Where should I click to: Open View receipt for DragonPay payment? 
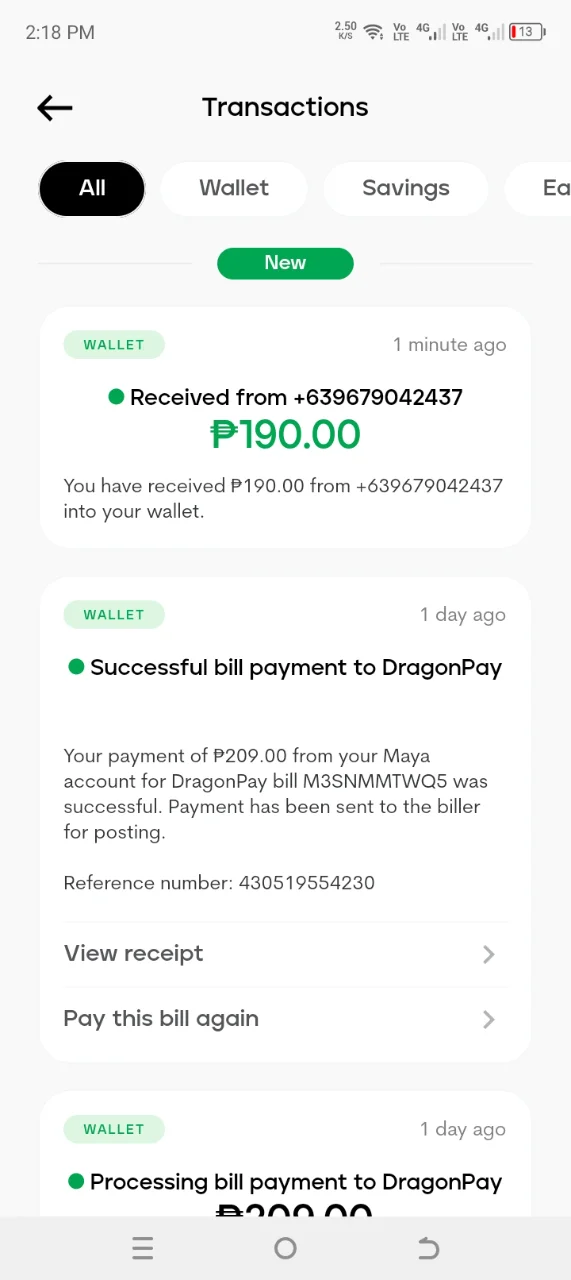285,954
